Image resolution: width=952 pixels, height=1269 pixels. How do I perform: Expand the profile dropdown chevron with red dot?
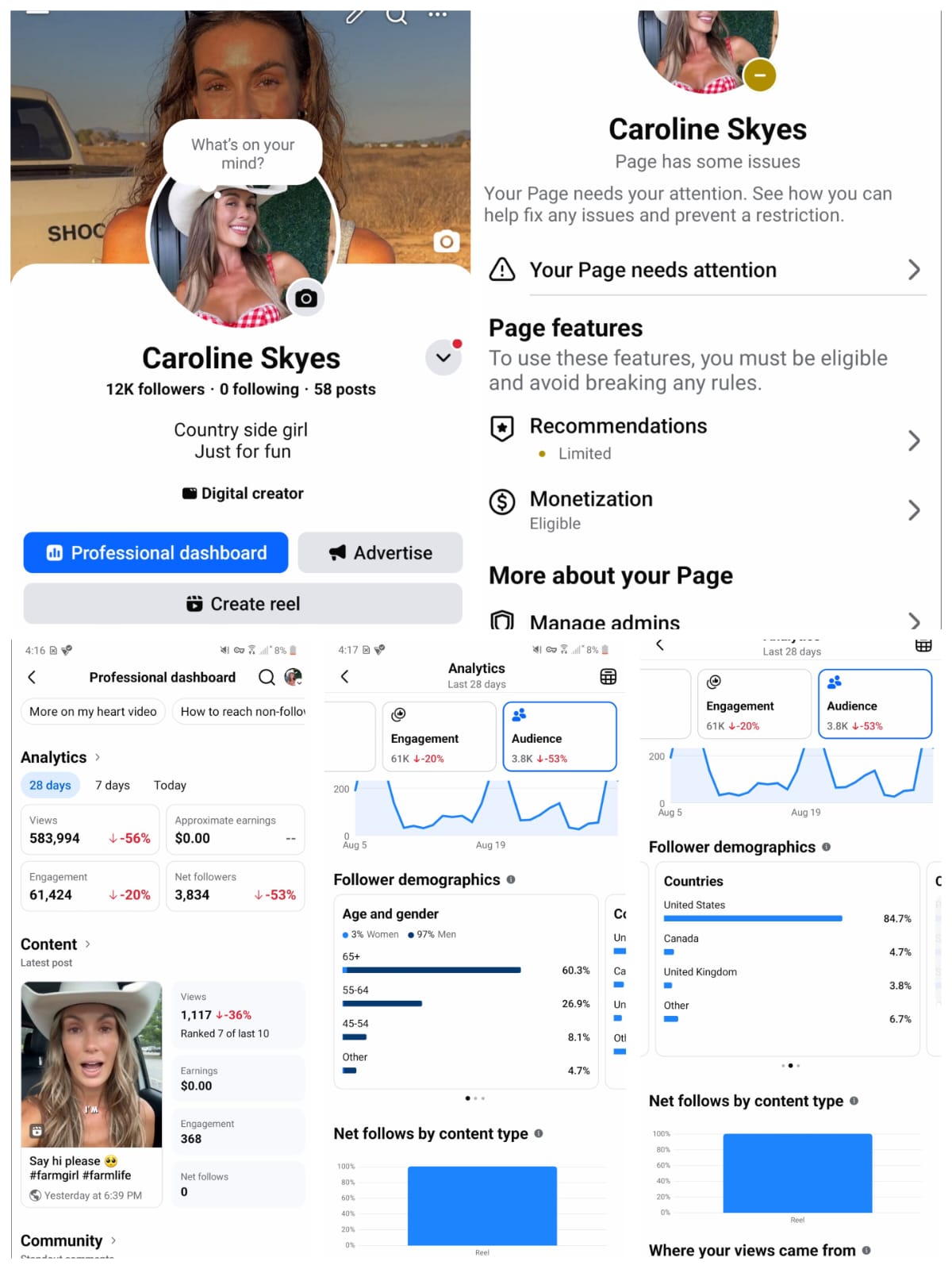tap(443, 358)
